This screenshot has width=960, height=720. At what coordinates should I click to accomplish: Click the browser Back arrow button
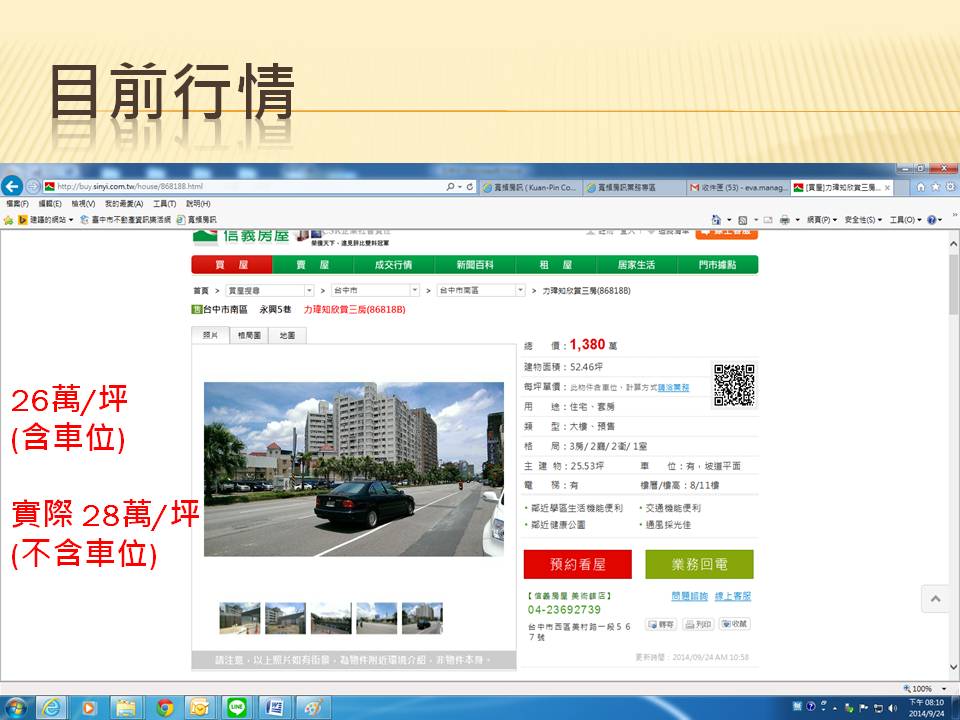point(12,186)
